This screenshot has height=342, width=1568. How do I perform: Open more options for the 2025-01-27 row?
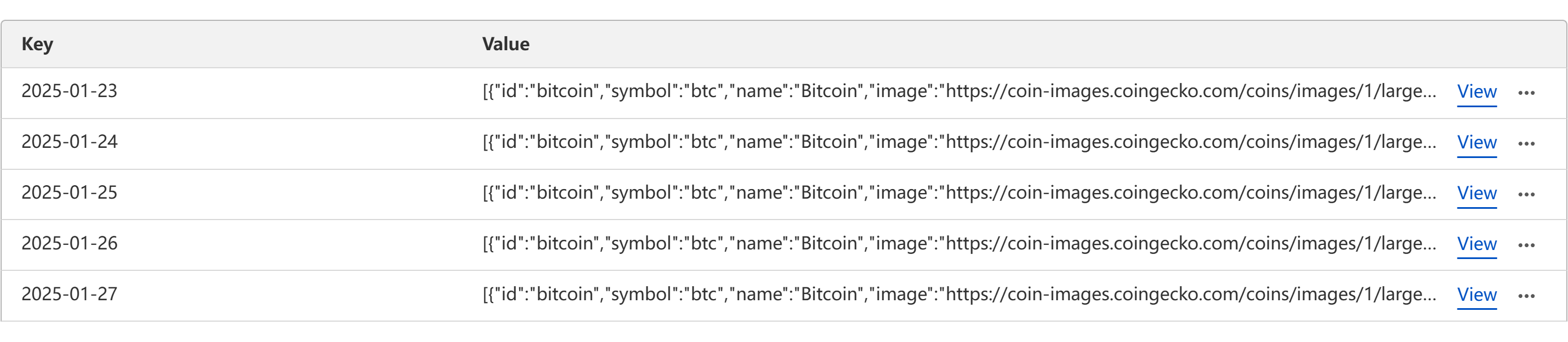pyautogui.click(x=1526, y=296)
